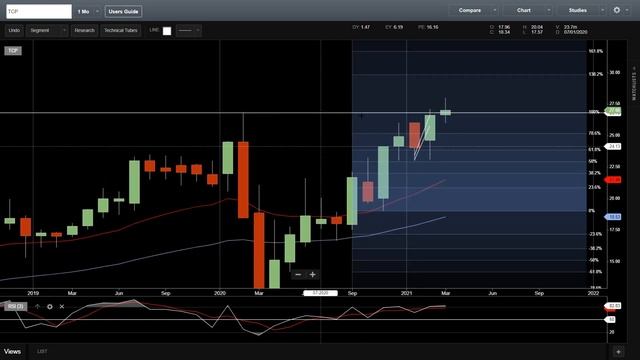Click the green current price tag
640x360 pixels.
[613, 111]
